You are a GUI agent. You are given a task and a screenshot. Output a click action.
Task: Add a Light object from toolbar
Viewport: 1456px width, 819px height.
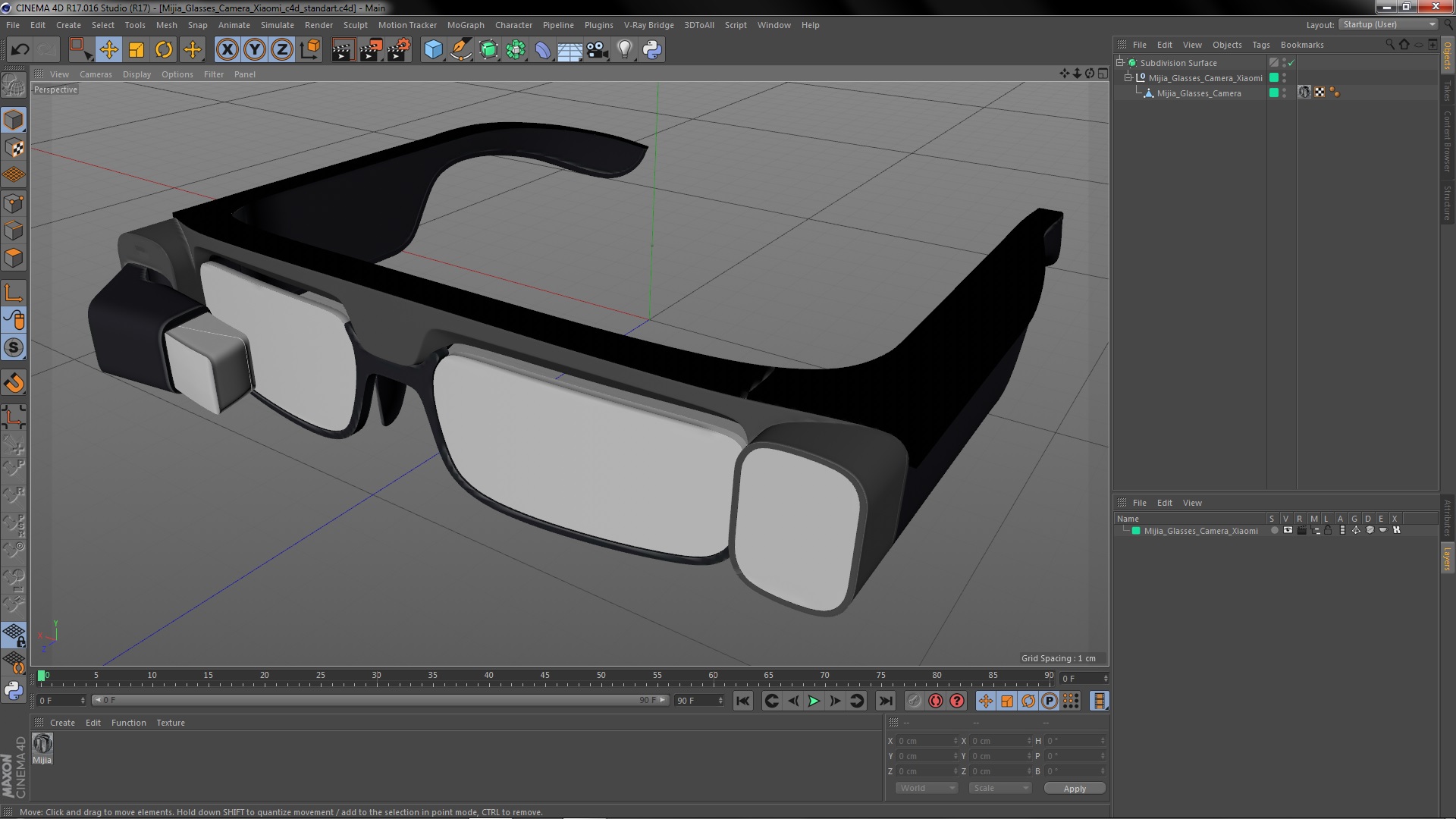pyautogui.click(x=624, y=50)
